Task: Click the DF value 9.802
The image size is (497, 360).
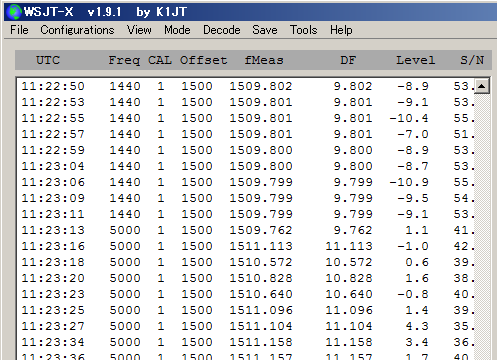Action: point(353,86)
